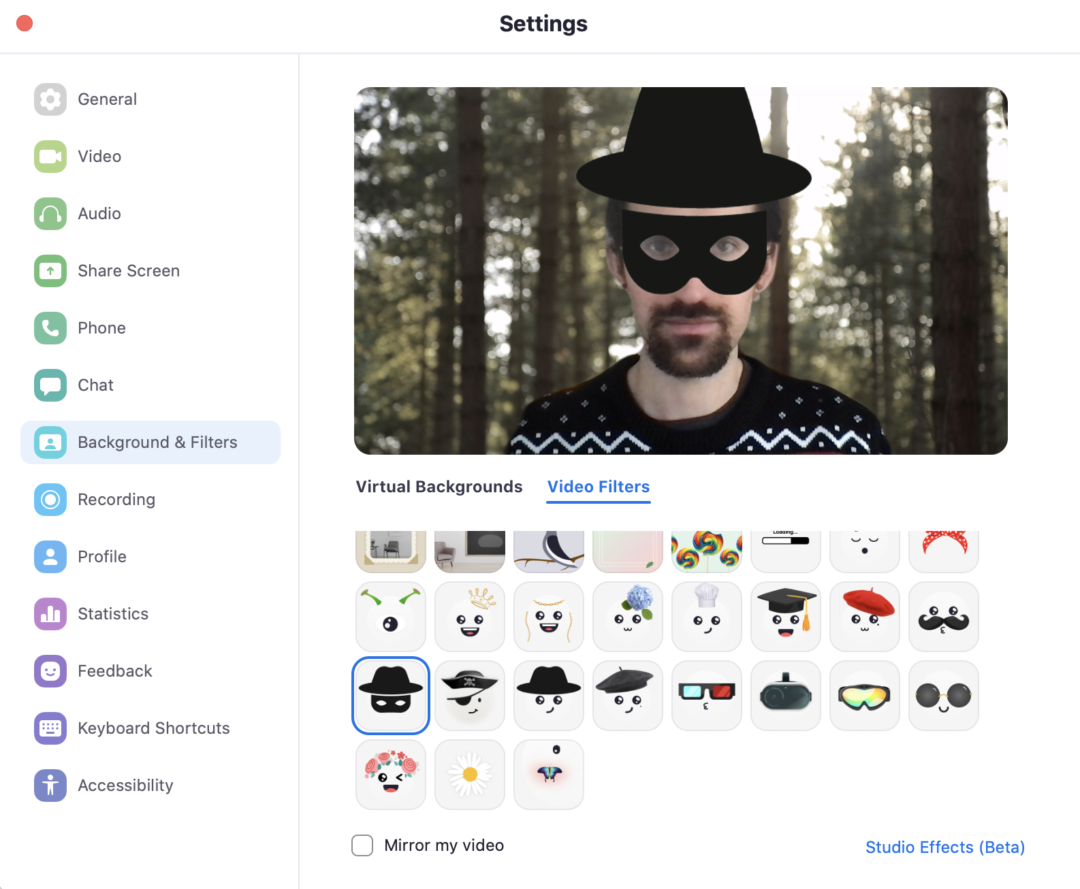Choose the red beret filter
Image resolution: width=1080 pixels, height=889 pixels.
(x=864, y=616)
